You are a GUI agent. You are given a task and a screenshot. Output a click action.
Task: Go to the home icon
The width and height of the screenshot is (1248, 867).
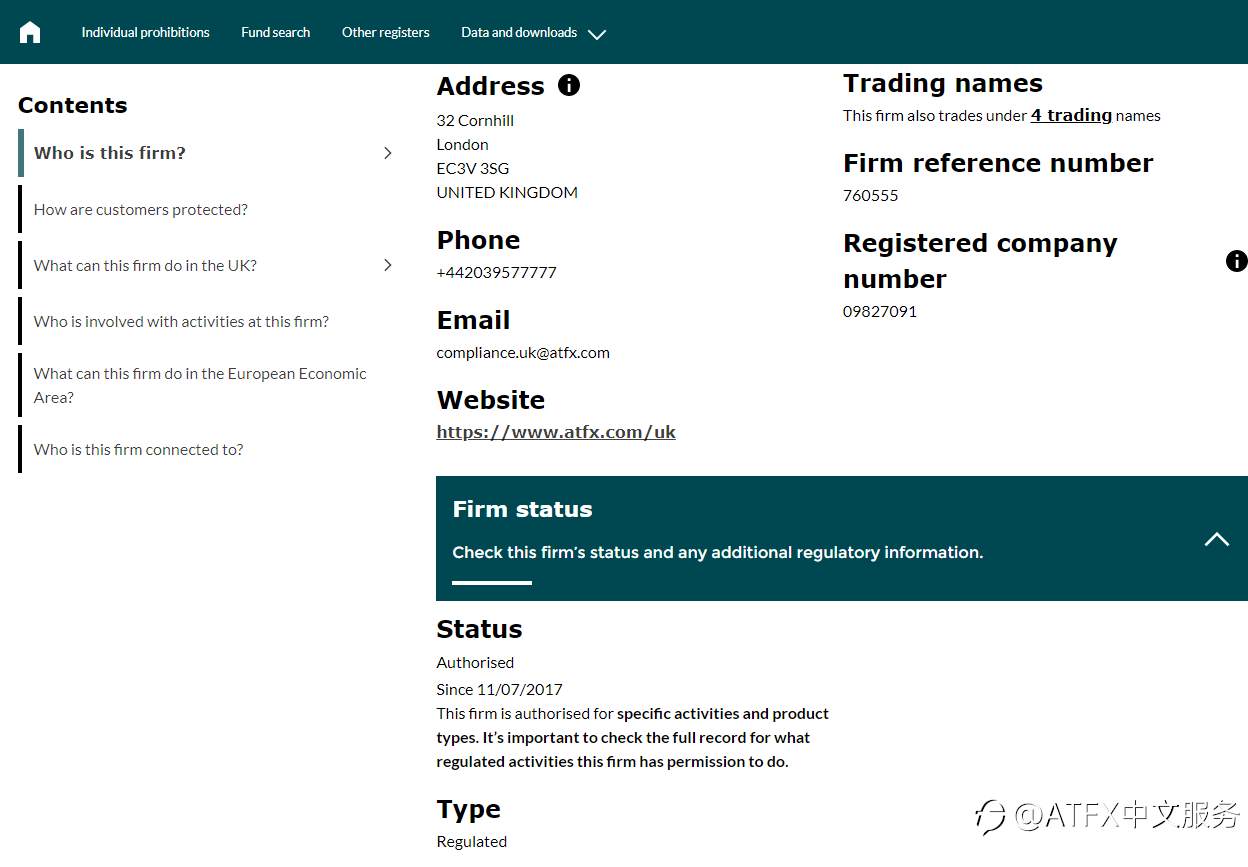coord(30,32)
